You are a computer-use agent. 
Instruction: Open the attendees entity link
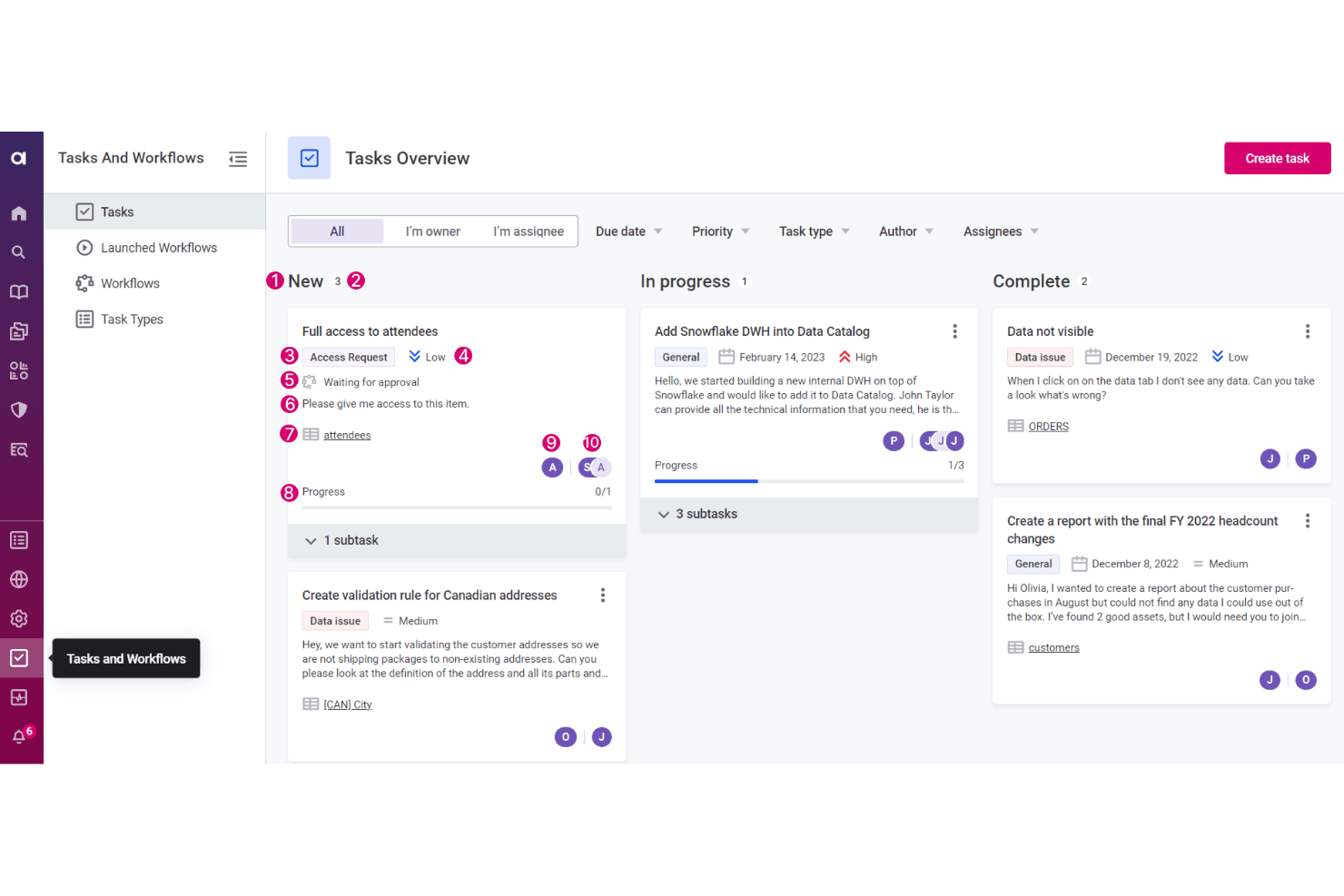click(x=347, y=436)
